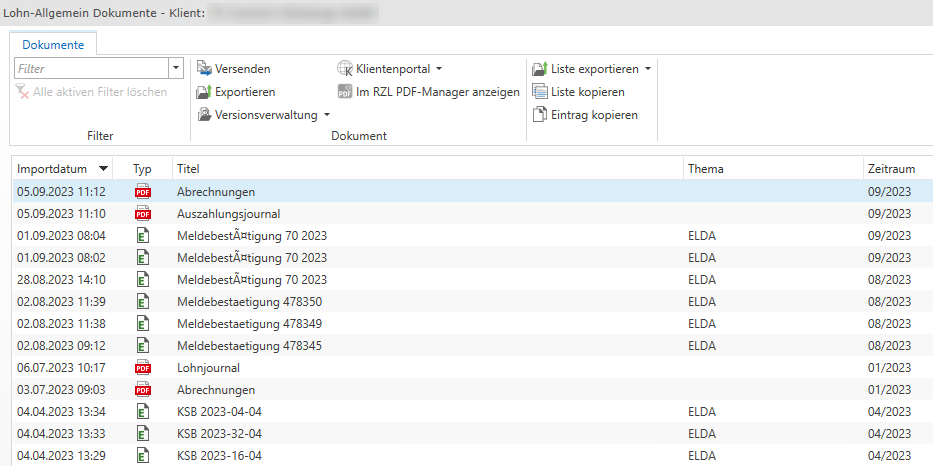This screenshot has height=466, width=933.
Task: Click the Exportieren icon
Action: point(204,92)
